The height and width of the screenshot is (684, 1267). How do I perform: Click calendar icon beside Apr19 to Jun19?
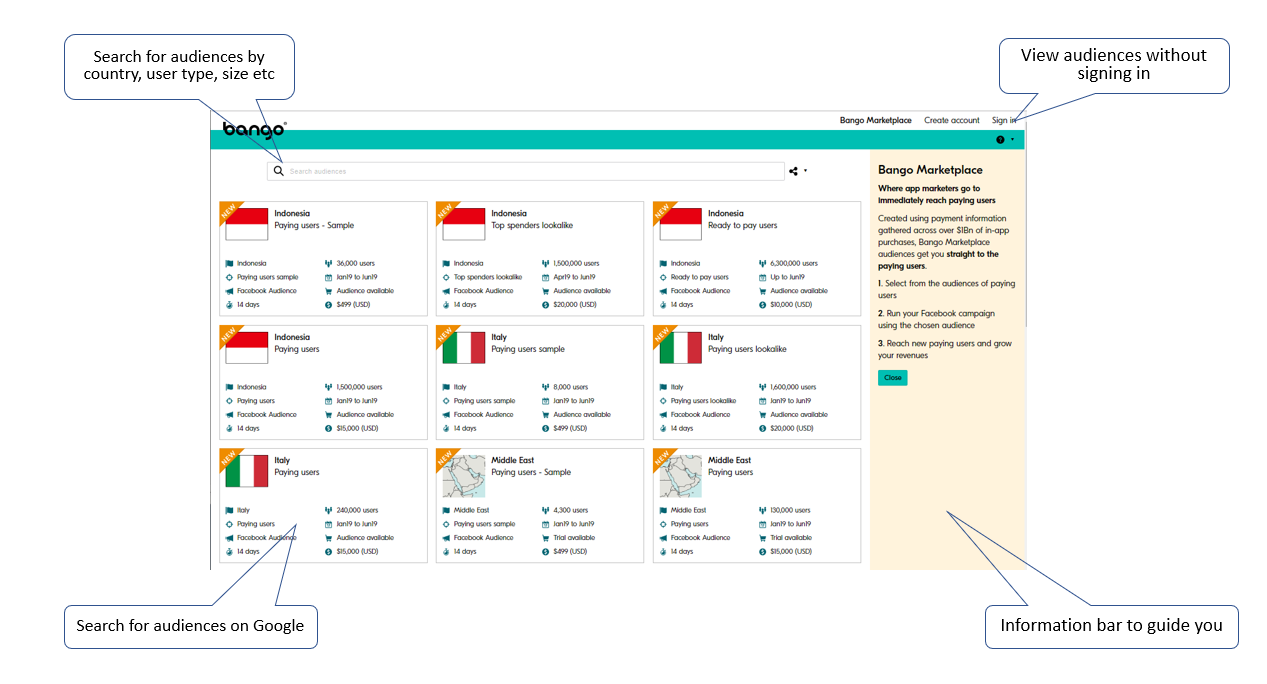[545, 277]
